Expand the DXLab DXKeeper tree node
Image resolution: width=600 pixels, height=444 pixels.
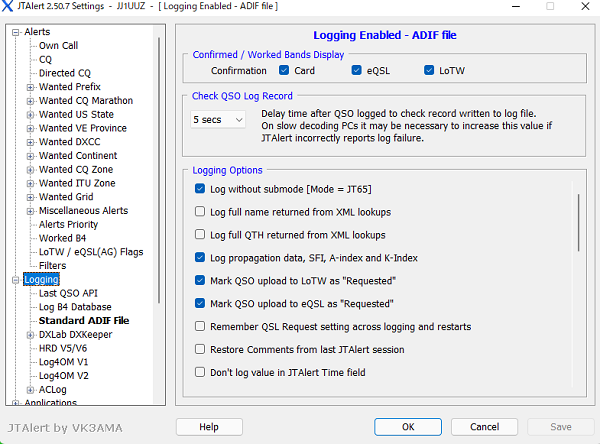pyautogui.click(x=30, y=335)
